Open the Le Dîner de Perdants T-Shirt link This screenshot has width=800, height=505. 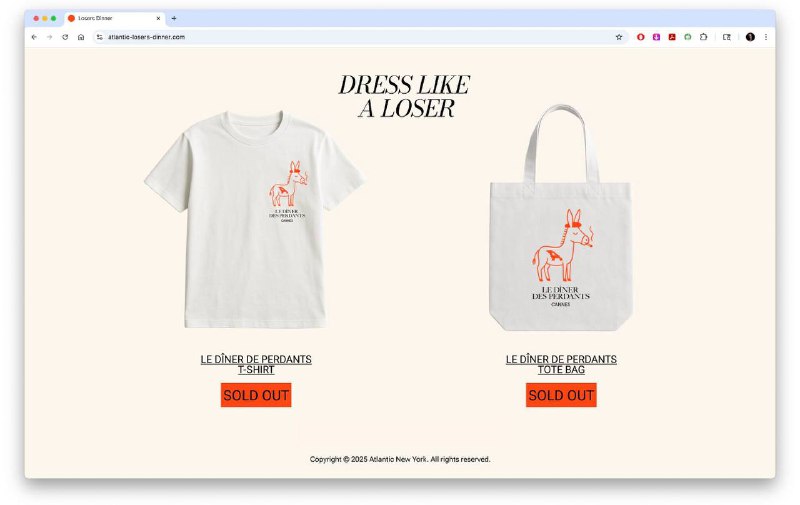256,364
